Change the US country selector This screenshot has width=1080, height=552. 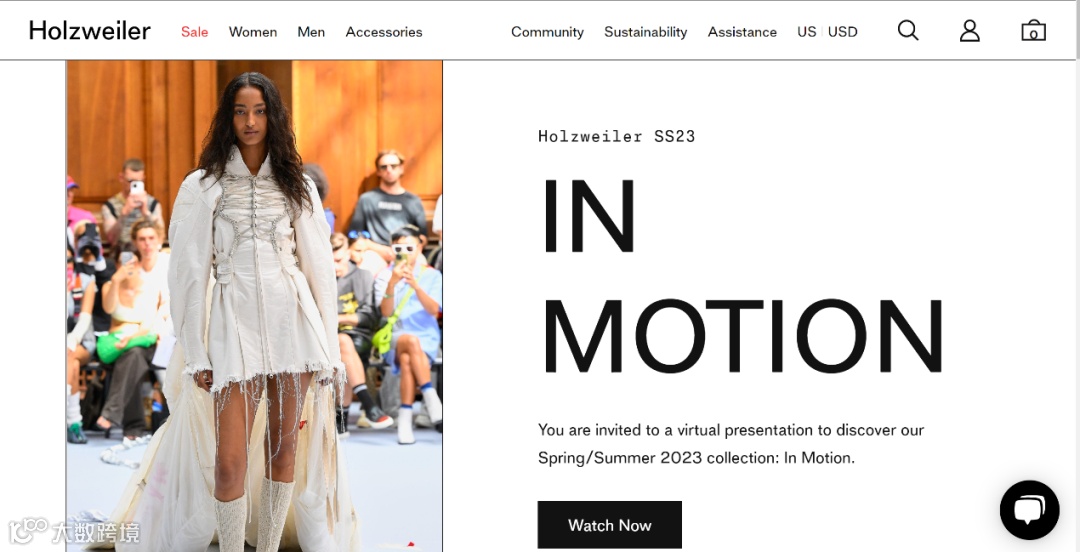(x=807, y=32)
